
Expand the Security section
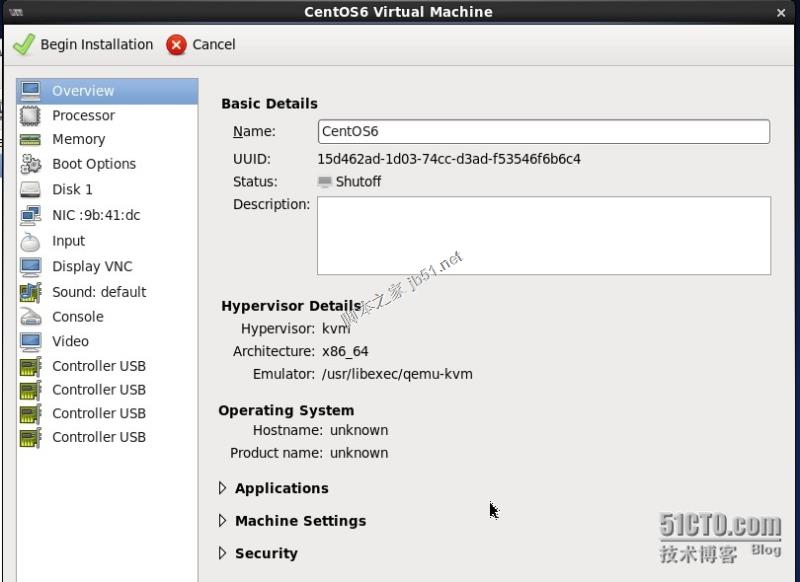pos(222,553)
